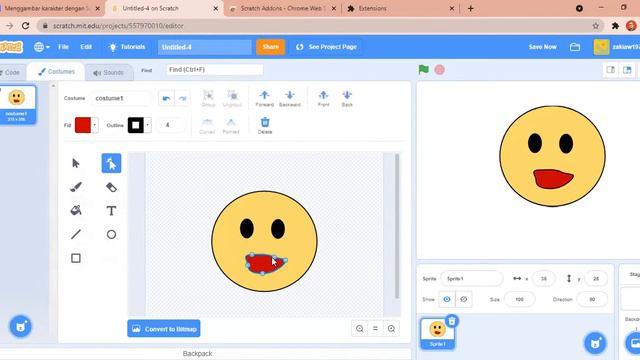The width and height of the screenshot is (640, 360).
Task: Select the Brush tool
Action: [76, 187]
